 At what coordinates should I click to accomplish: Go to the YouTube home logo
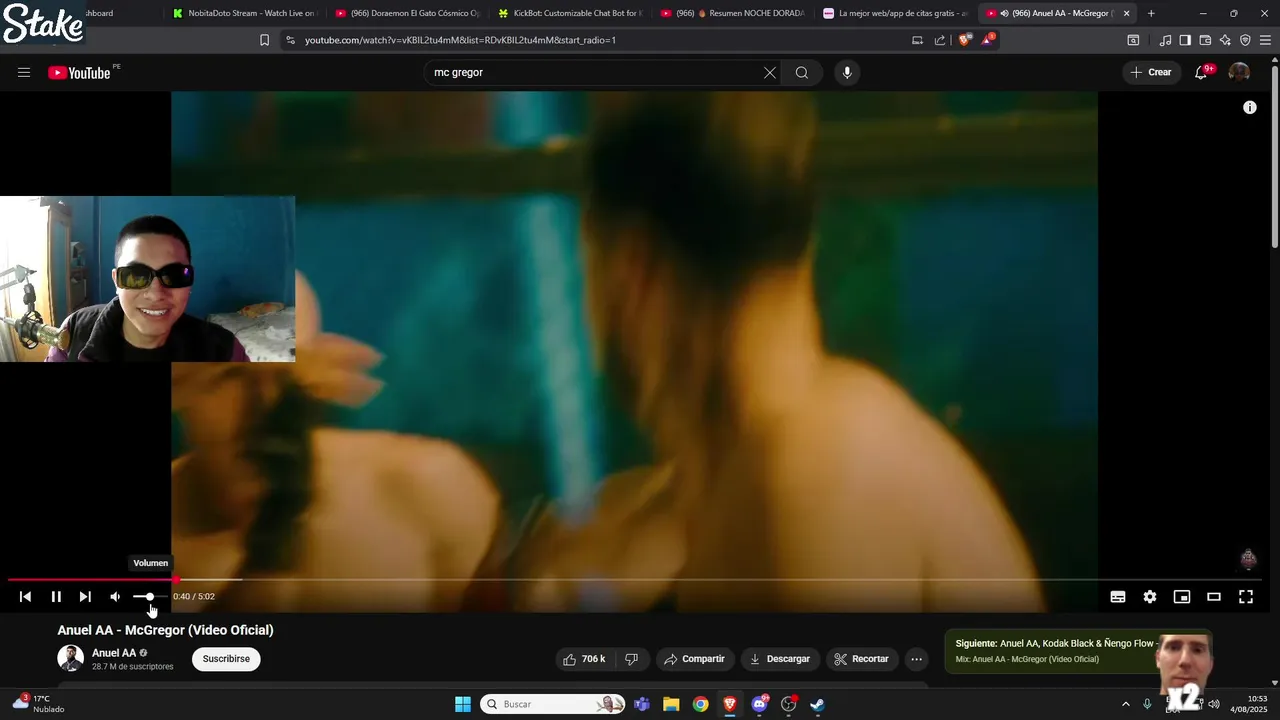pyautogui.click(x=79, y=72)
